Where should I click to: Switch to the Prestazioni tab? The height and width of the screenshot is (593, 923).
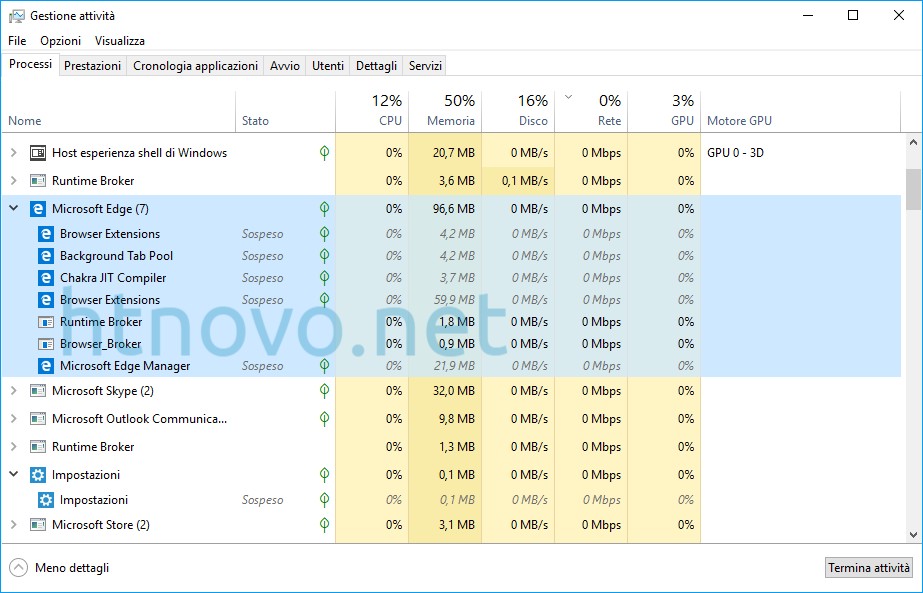92,65
